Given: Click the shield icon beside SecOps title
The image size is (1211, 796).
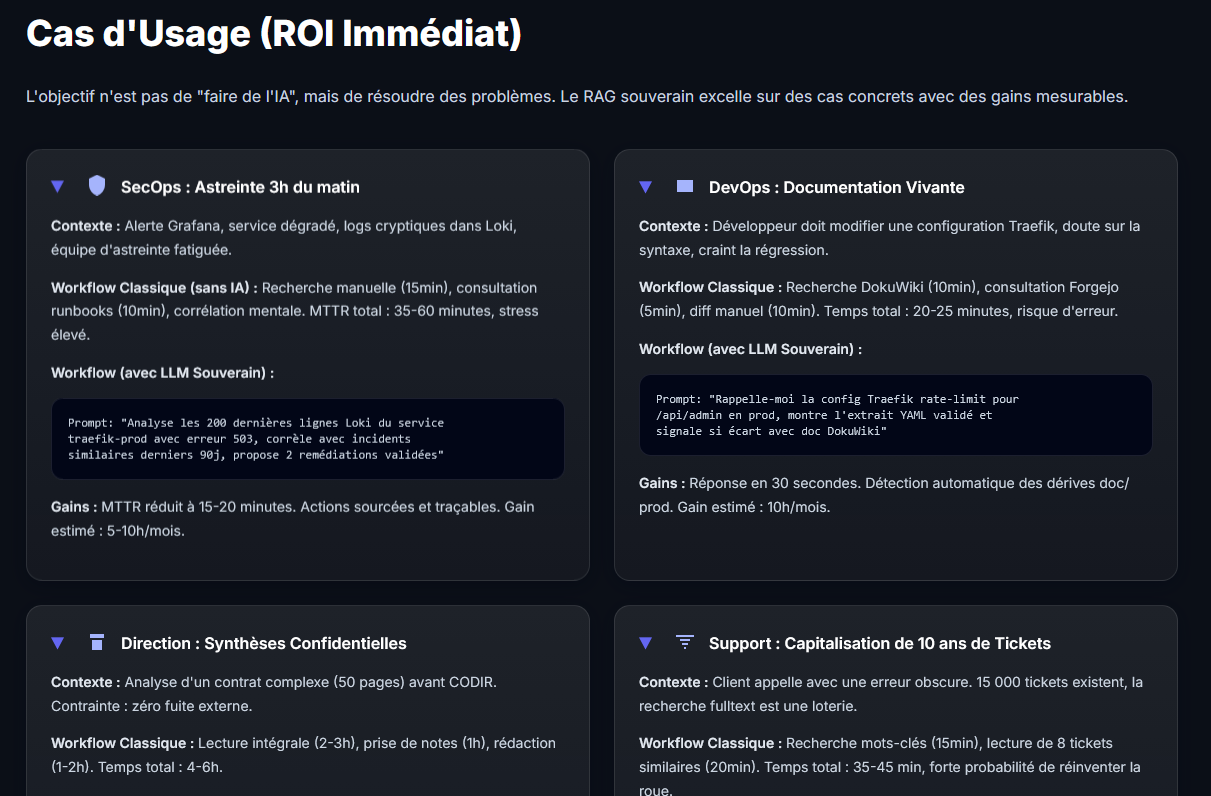Looking at the screenshot, I should (x=97, y=186).
